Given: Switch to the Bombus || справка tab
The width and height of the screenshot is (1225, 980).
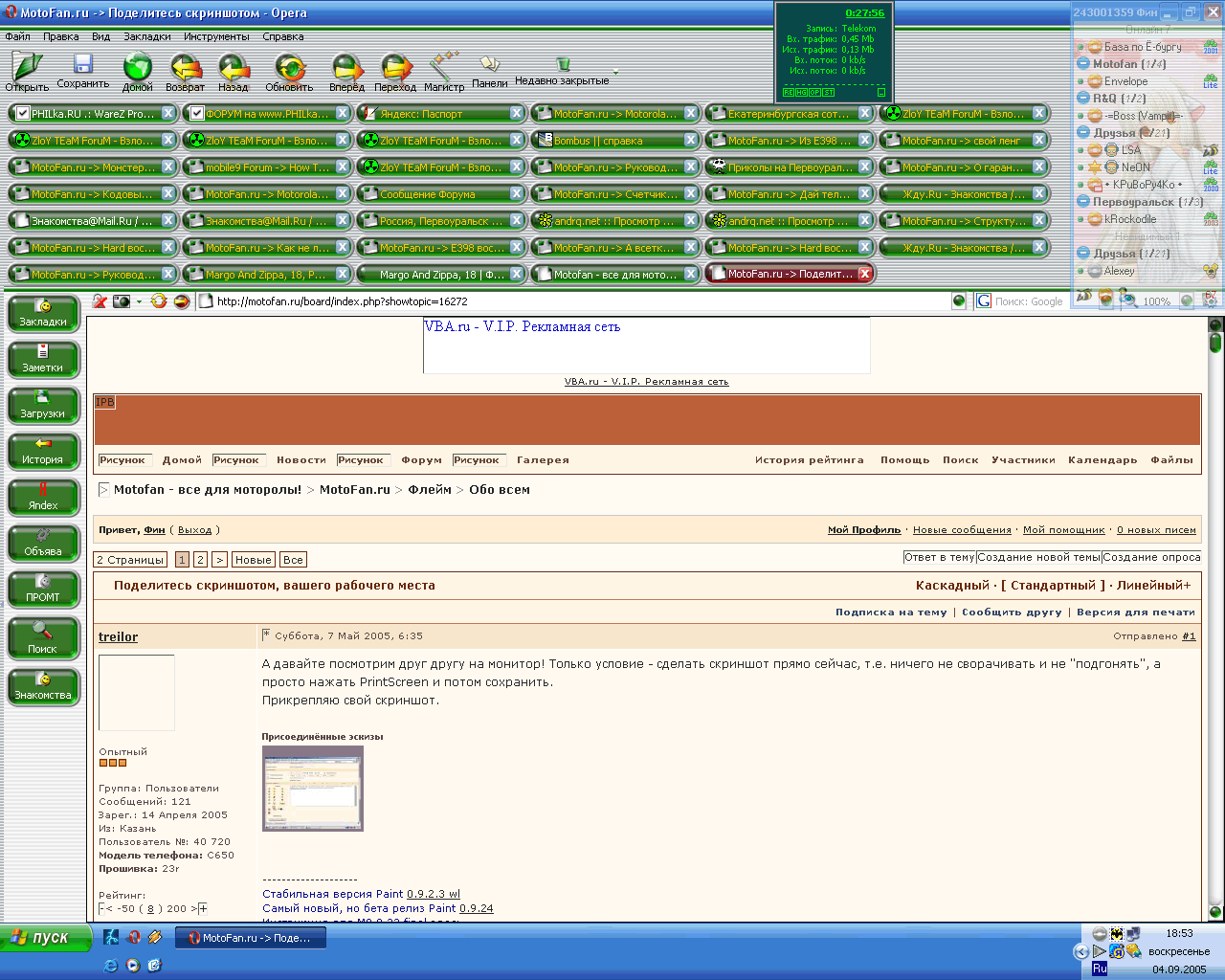Looking at the screenshot, I should coord(615,140).
